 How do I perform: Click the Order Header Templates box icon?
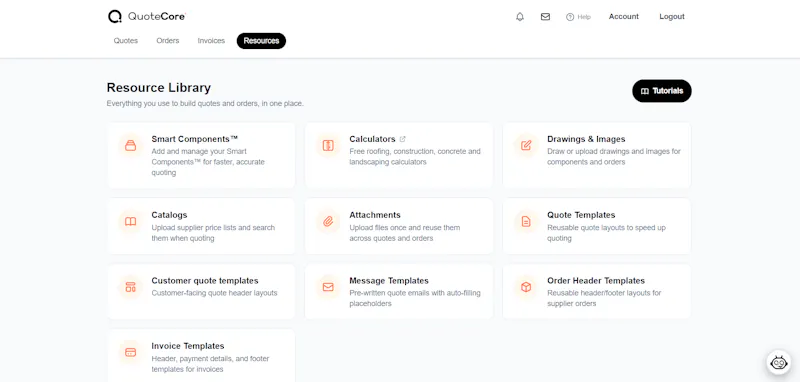pos(526,287)
